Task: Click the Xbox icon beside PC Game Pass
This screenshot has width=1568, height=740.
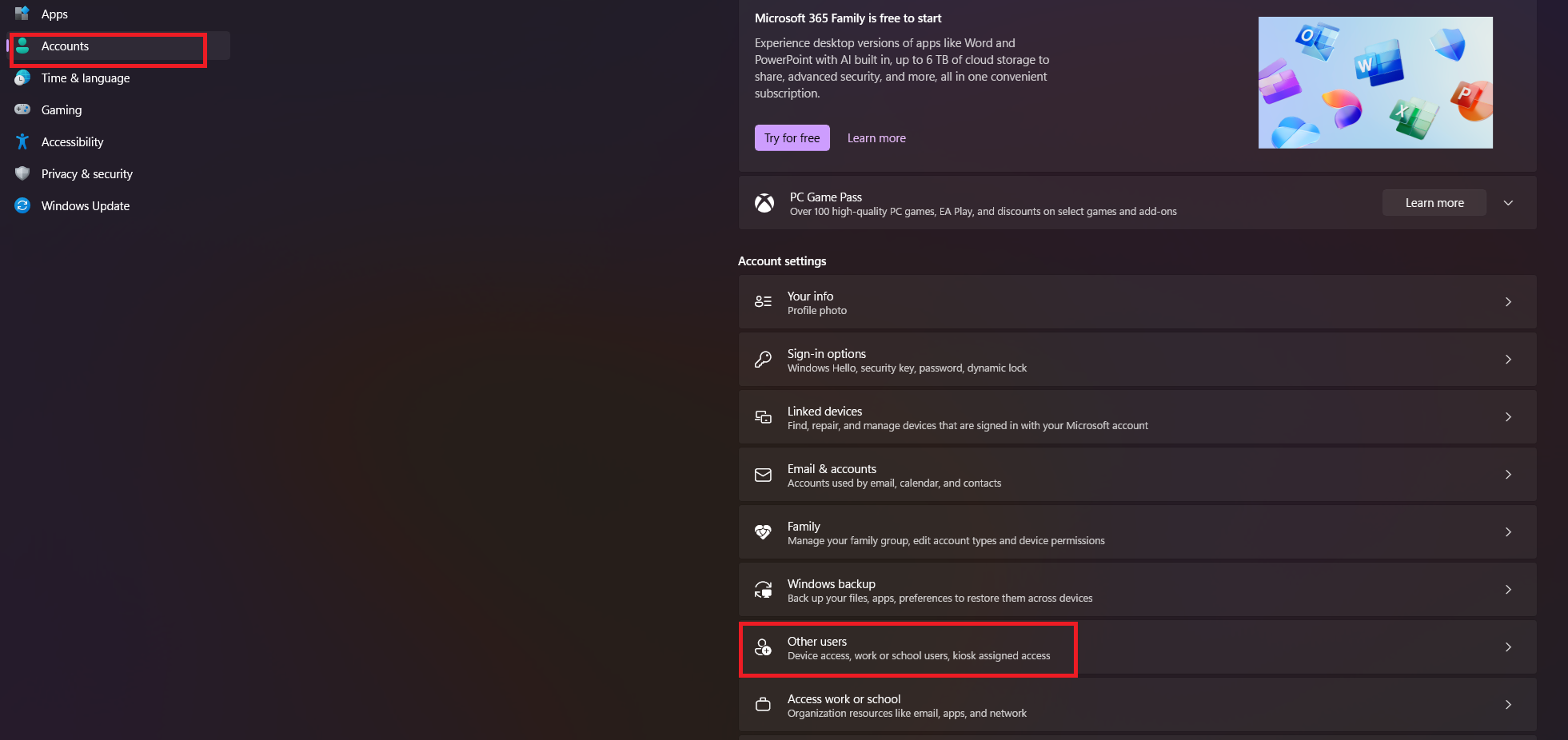Action: pos(764,203)
